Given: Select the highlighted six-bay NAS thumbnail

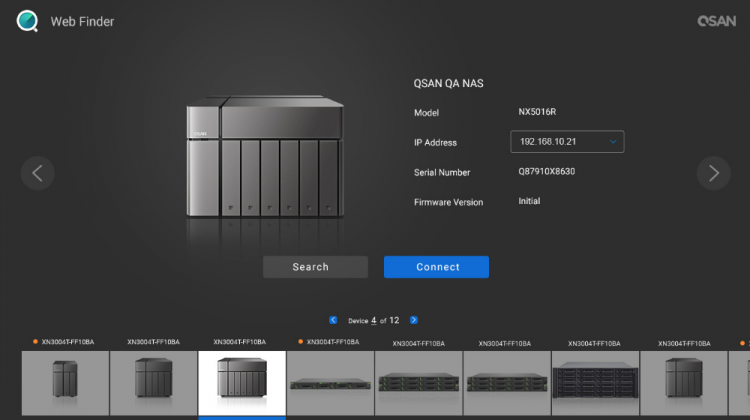Looking at the screenshot, I should click(242, 382).
